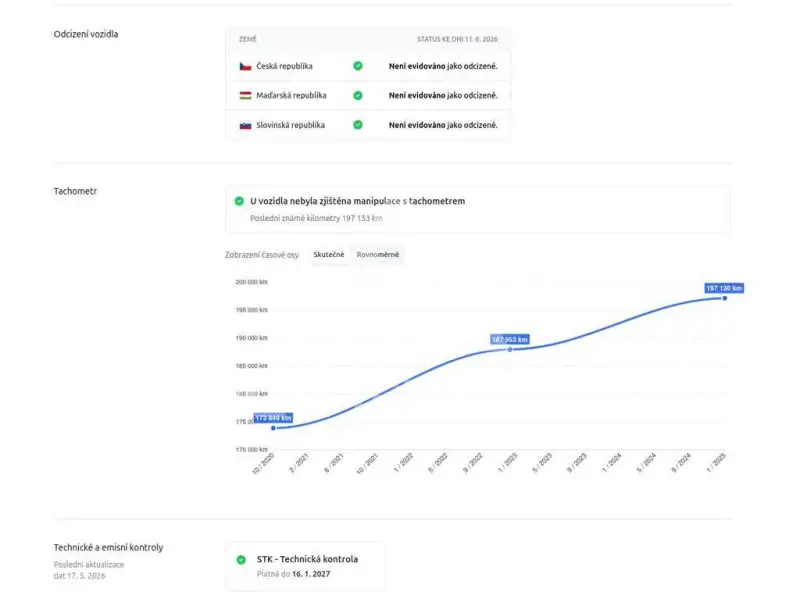Click the Zobrazení časové osy label
Screen dimensions: 800x599
click(x=262, y=255)
